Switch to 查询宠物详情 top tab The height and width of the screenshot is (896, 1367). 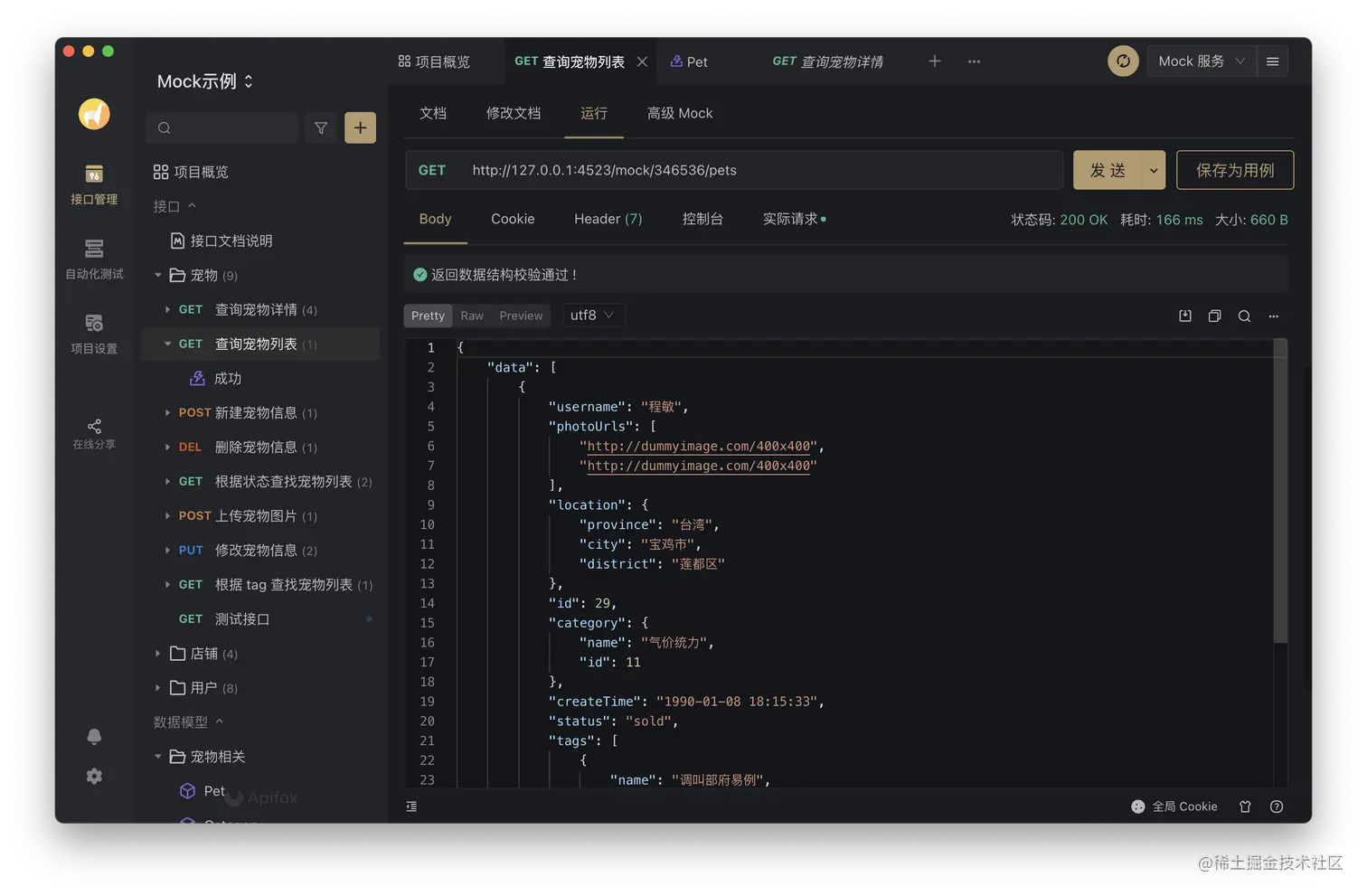tap(828, 61)
